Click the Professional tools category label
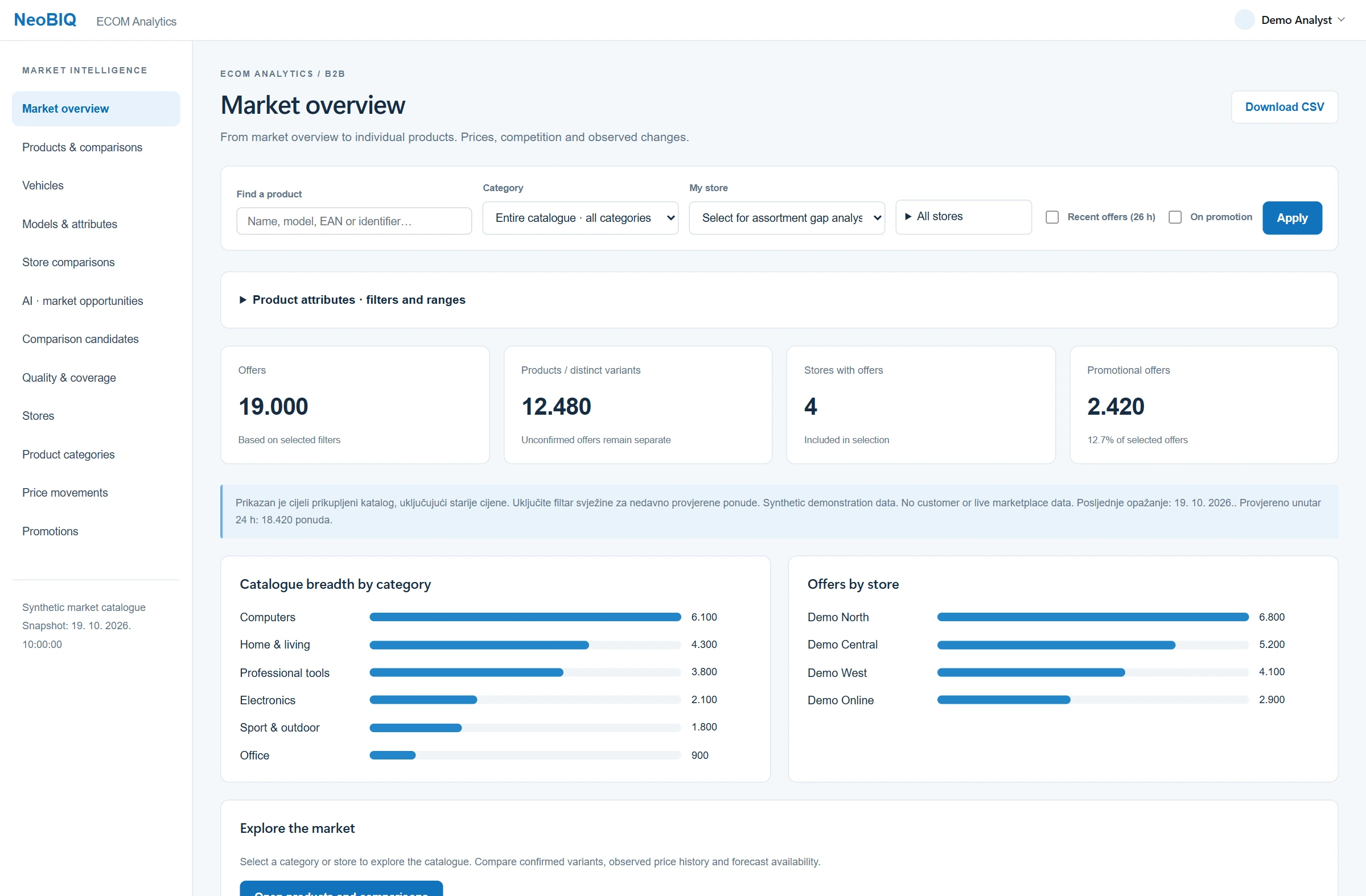 coord(285,673)
